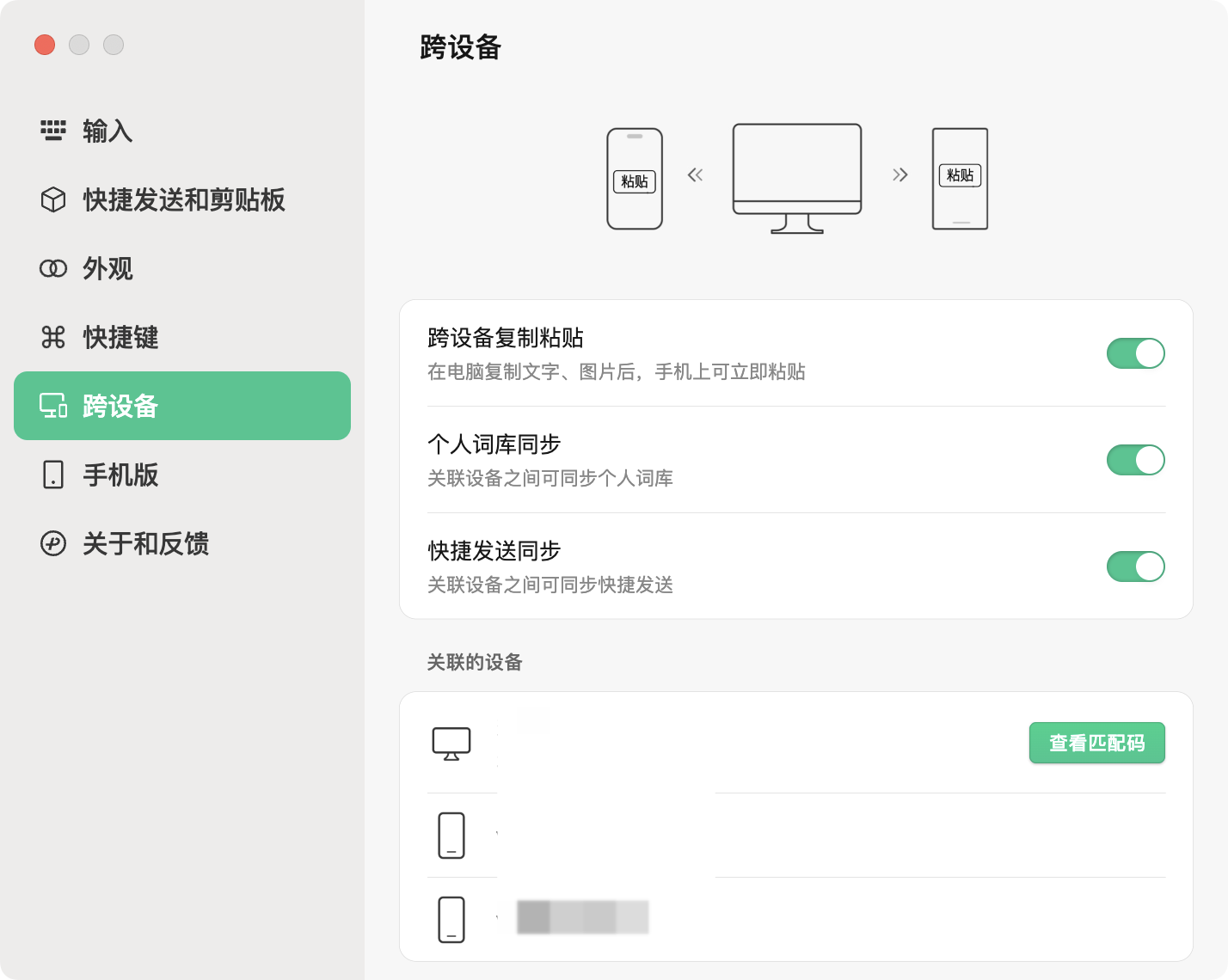Click the devices icon beside 跨设备

click(x=53, y=406)
